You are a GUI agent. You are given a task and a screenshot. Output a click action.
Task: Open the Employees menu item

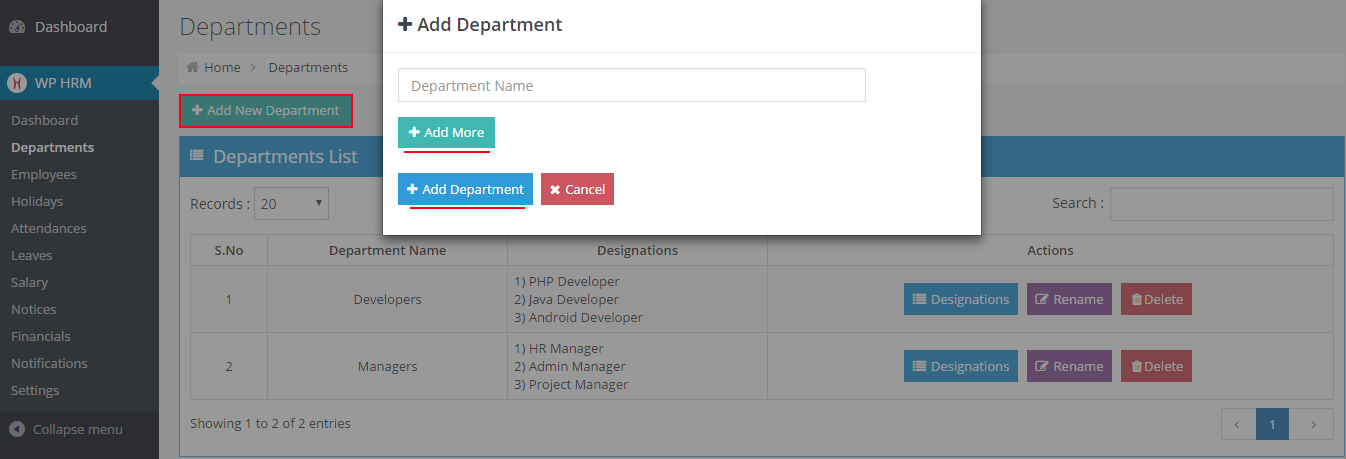point(44,174)
